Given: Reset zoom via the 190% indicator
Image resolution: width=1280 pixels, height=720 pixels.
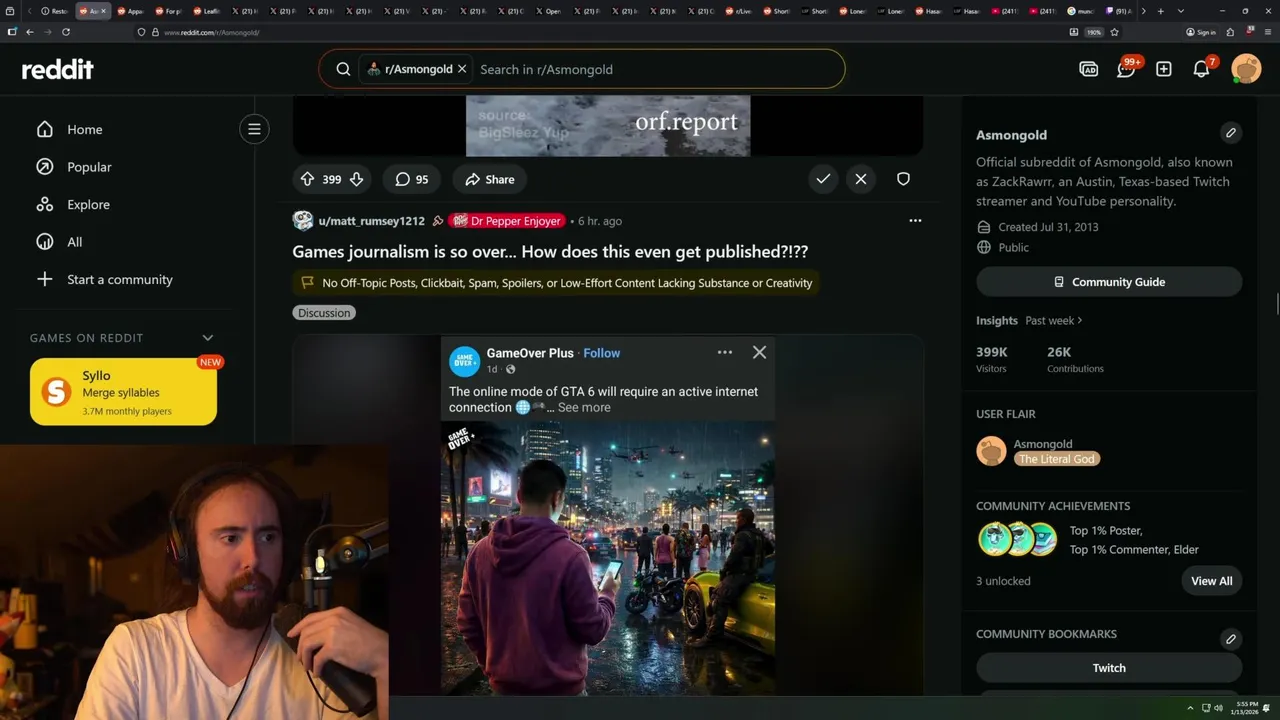Looking at the screenshot, I should click(1094, 32).
